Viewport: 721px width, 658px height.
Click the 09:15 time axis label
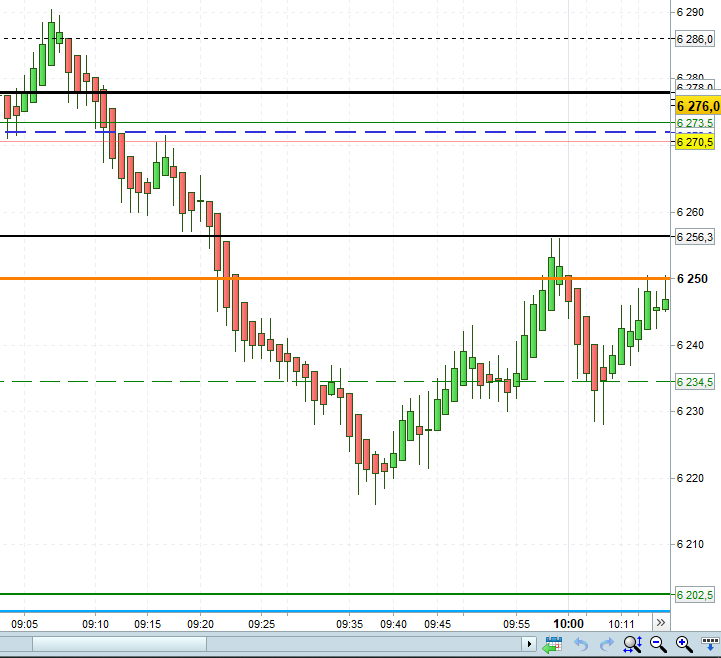[x=148, y=624]
